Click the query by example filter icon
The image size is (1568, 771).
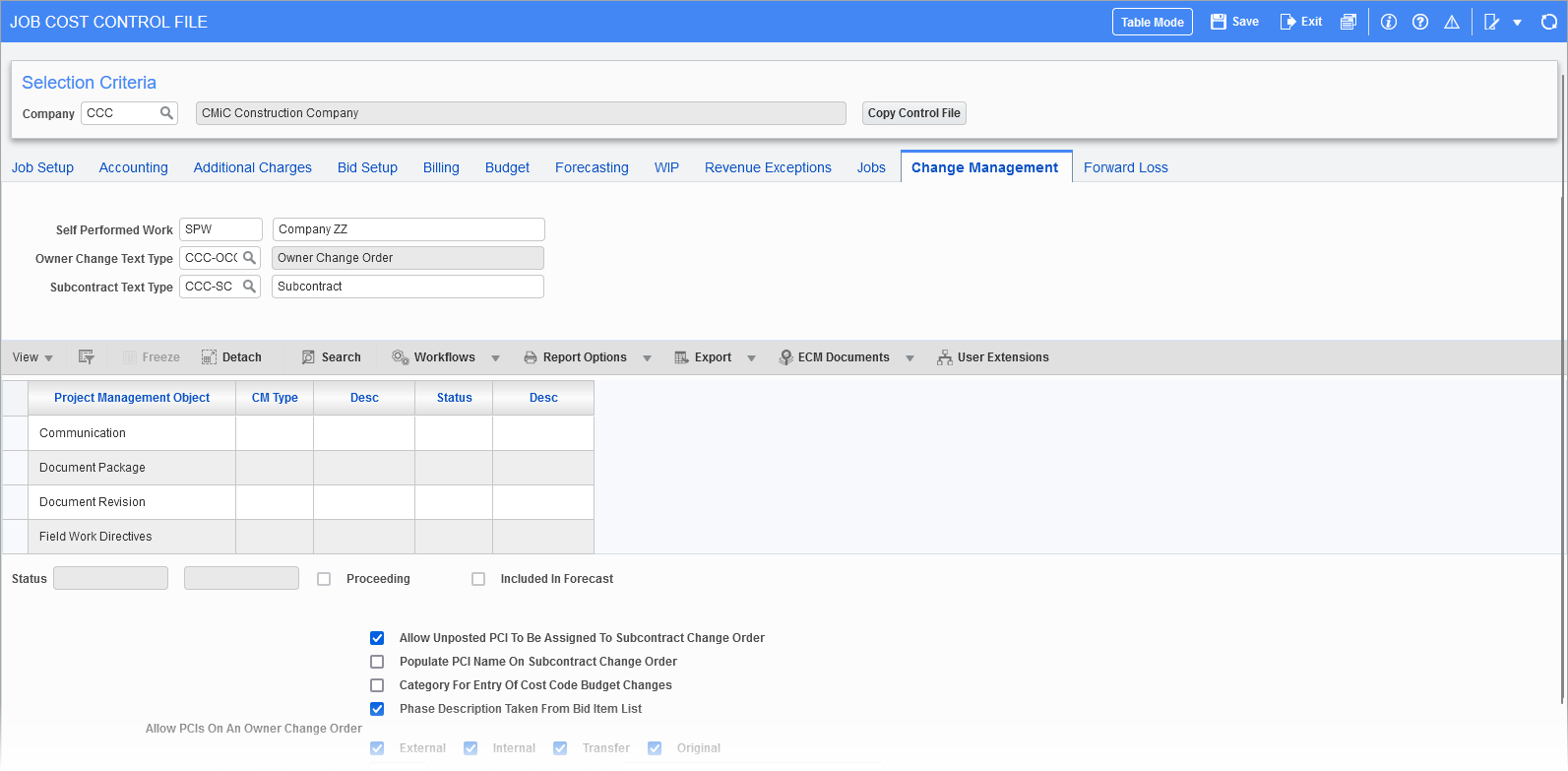(87, 357)
